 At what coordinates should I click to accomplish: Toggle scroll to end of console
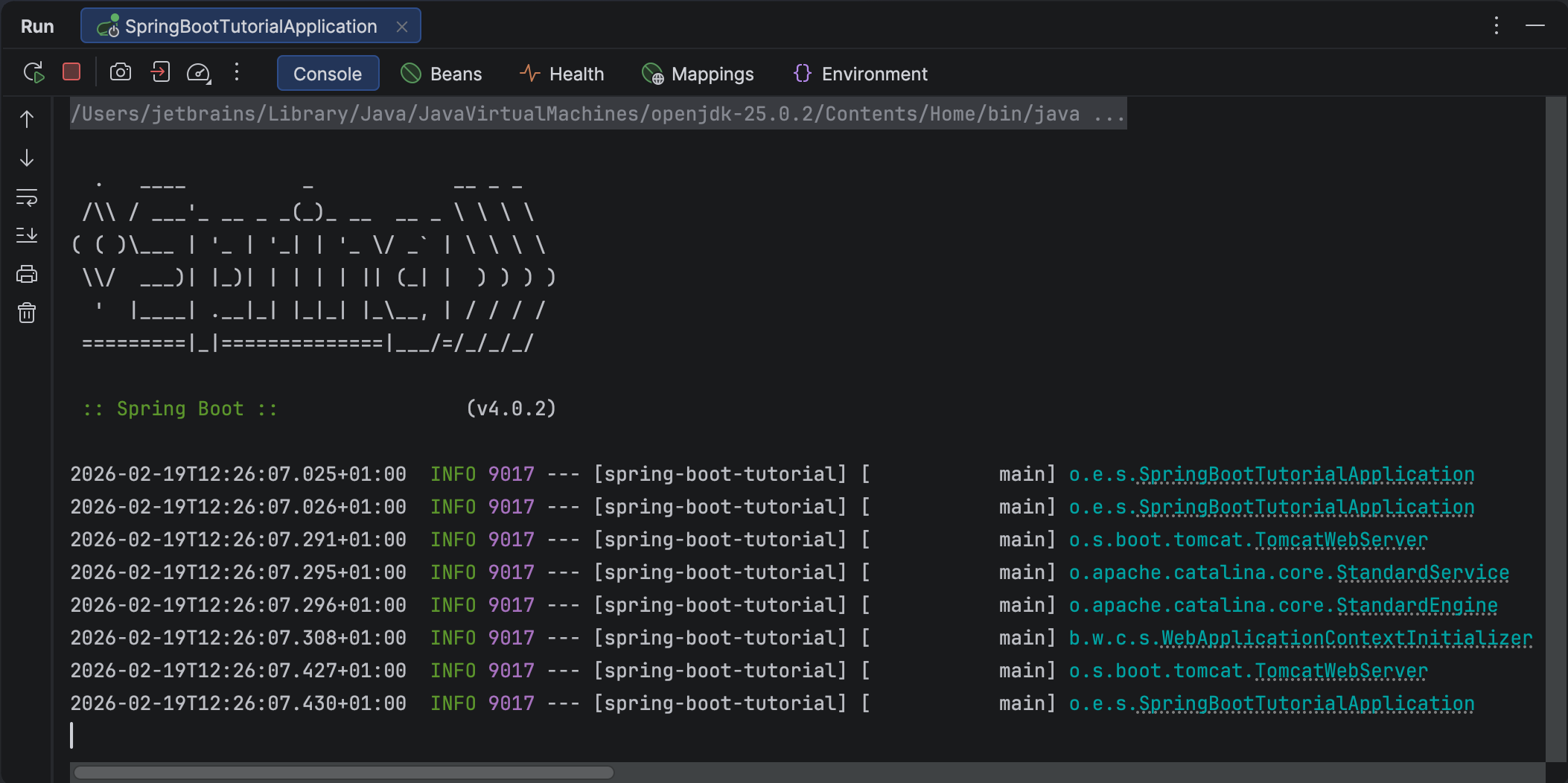[27, 235]
